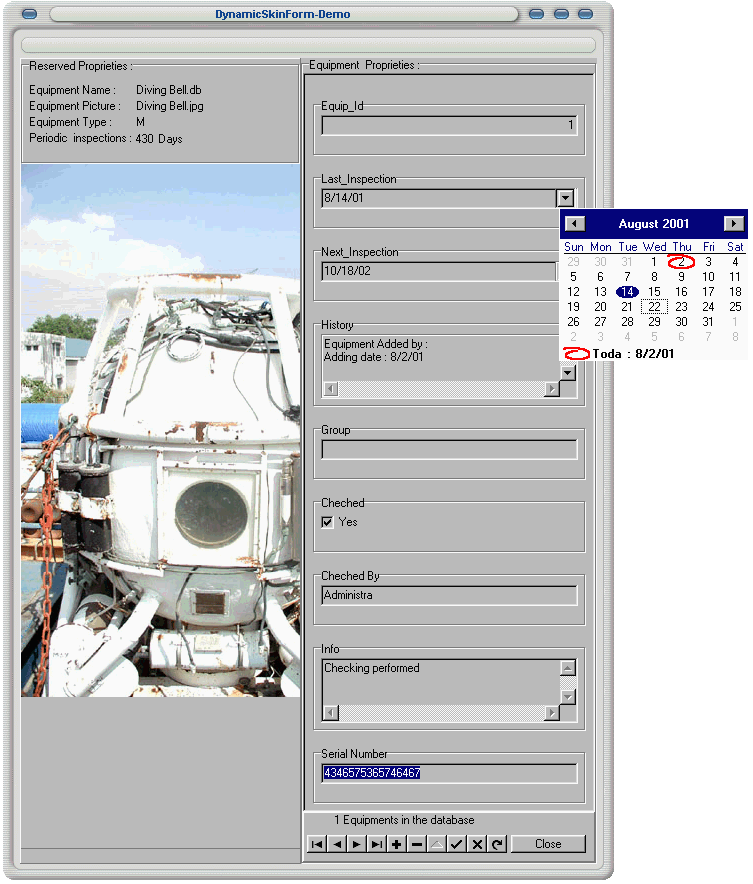Go to previous month in calendar
The width and height of the screenshot is (753, 884).
pyautogui.click(x=574, y=224)
